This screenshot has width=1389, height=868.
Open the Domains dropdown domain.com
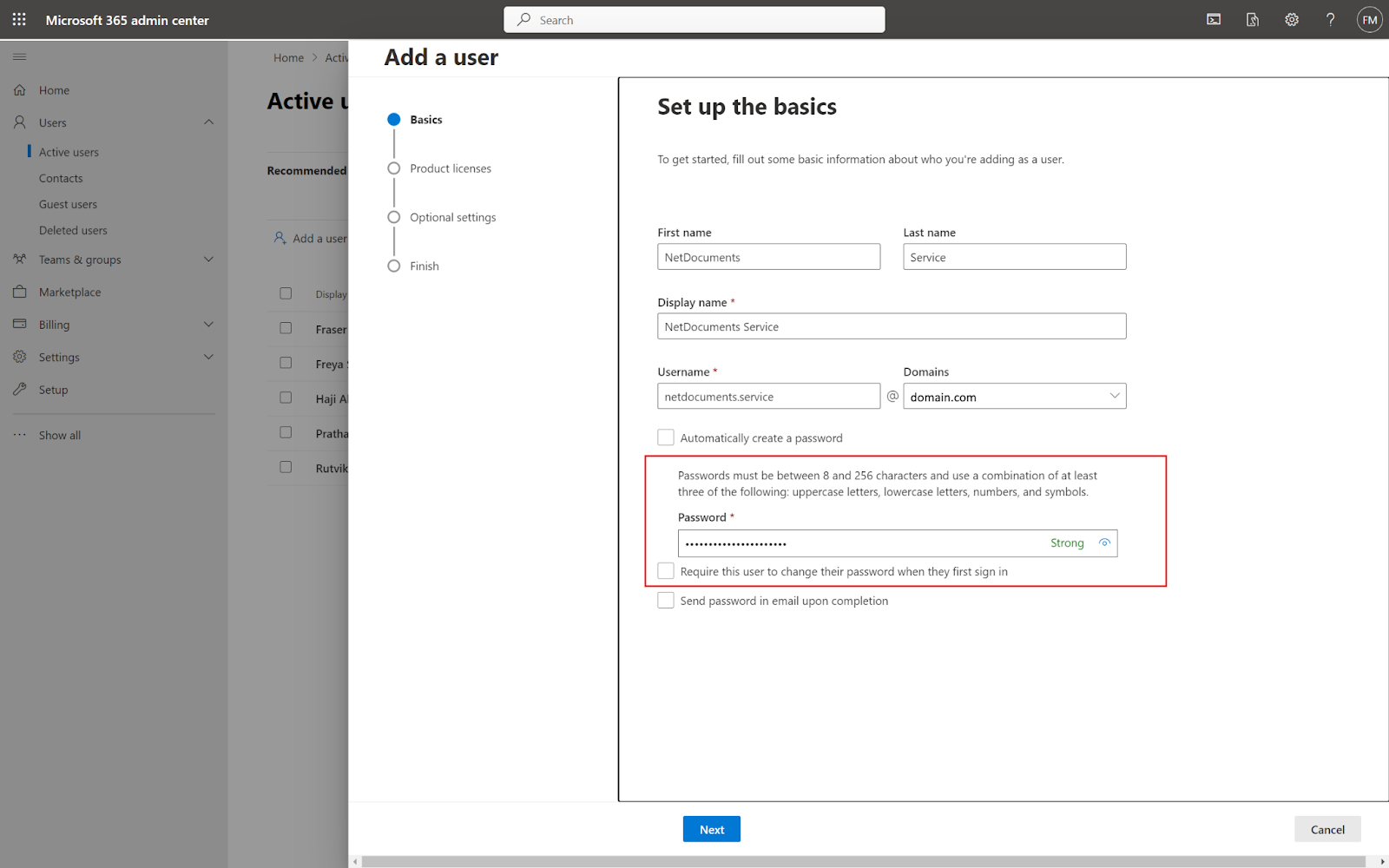tap(1014, 396)
